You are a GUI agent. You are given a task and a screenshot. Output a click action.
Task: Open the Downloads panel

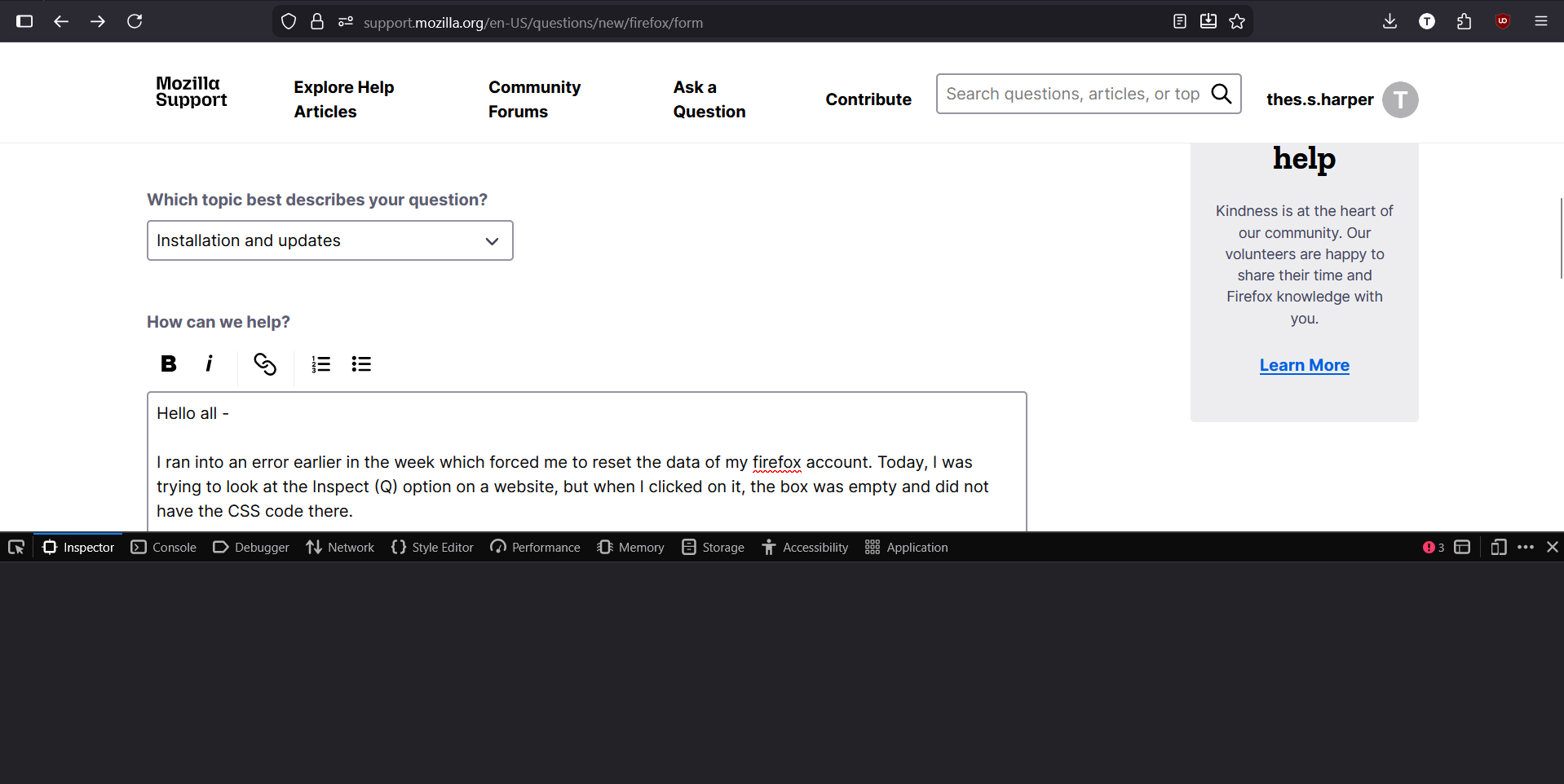pyautogui.click(x=1390, y=21)
